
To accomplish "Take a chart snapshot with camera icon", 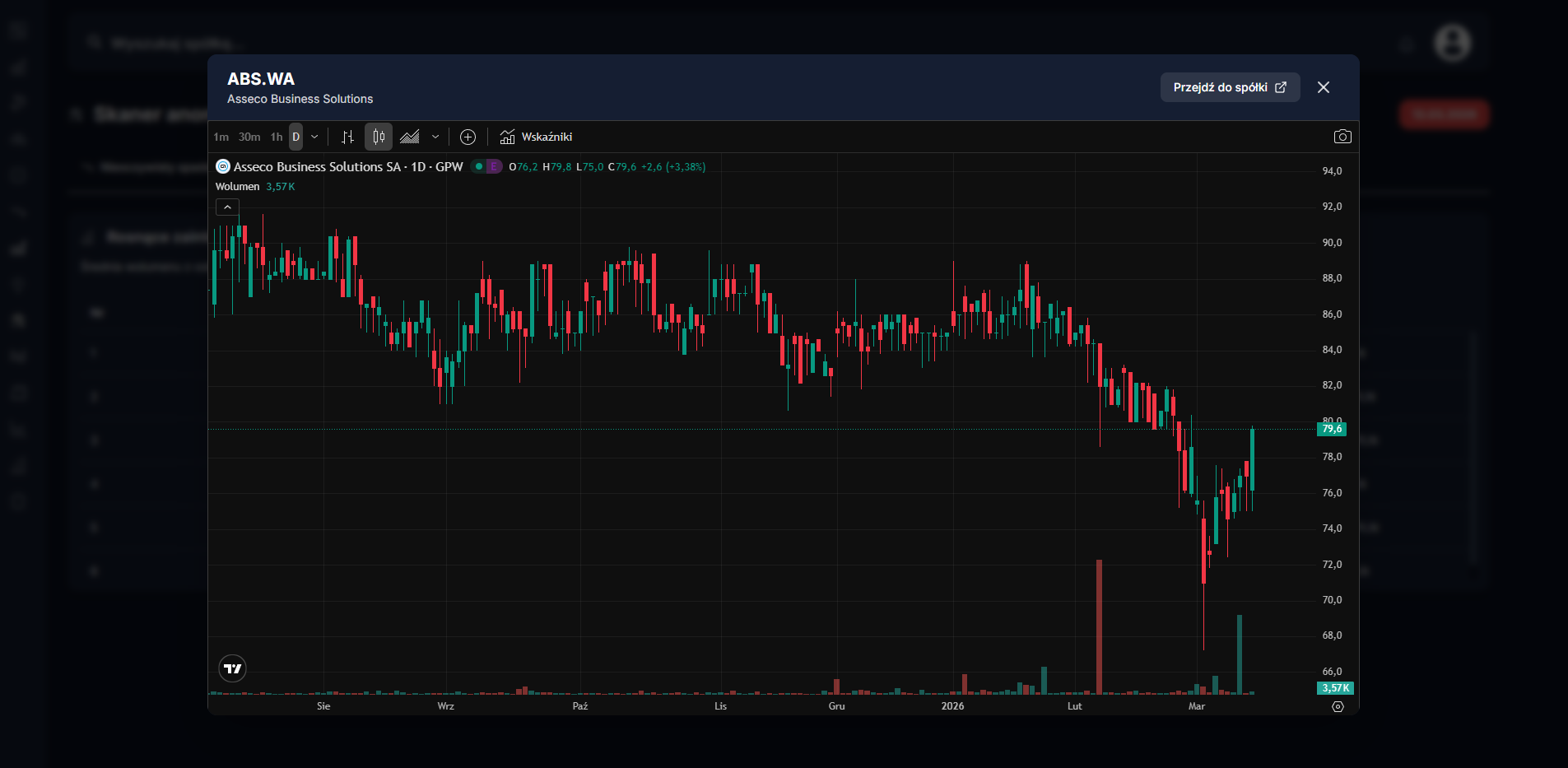I will click(1342, 137).
